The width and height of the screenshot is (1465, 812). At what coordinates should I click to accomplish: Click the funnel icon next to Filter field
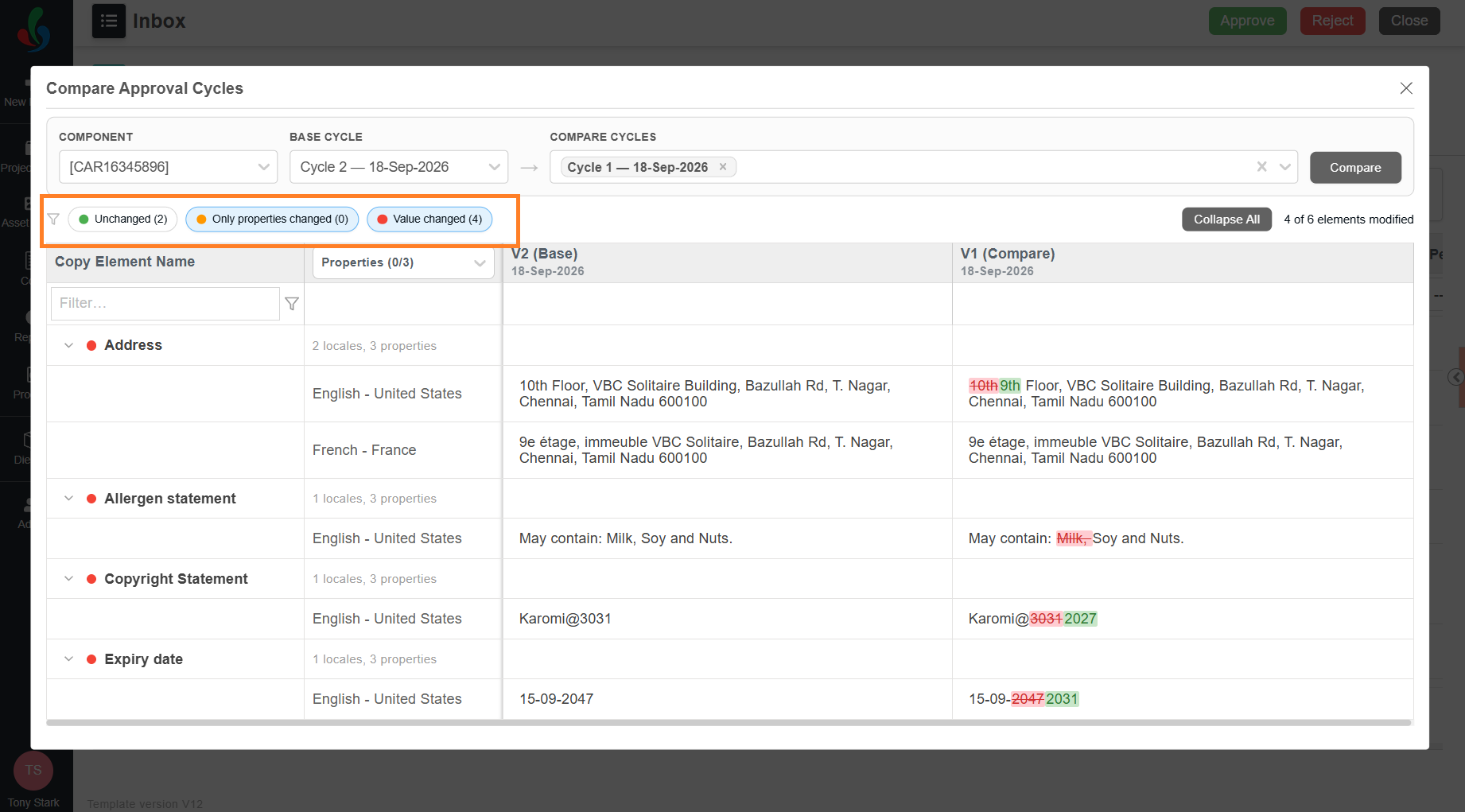292,304
